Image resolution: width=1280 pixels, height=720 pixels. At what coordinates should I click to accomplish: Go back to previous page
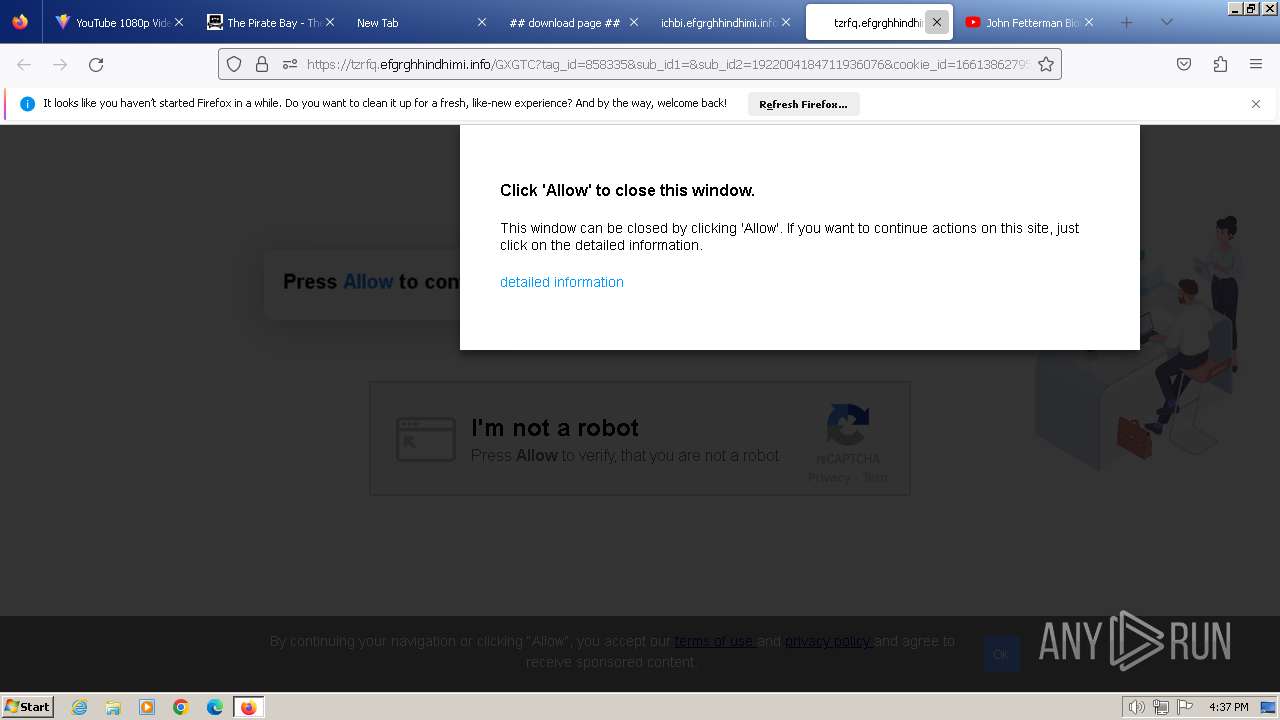click(x=24, y=64)
